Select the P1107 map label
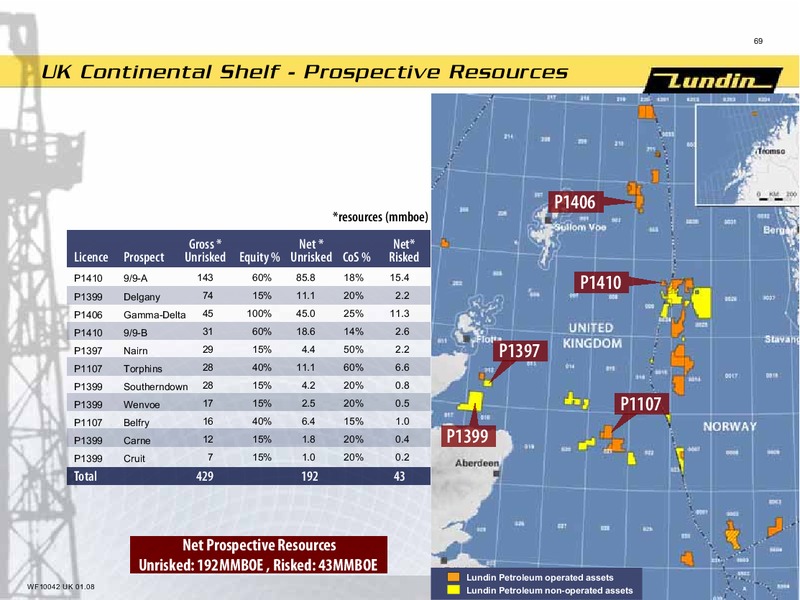 pos(641,404)
